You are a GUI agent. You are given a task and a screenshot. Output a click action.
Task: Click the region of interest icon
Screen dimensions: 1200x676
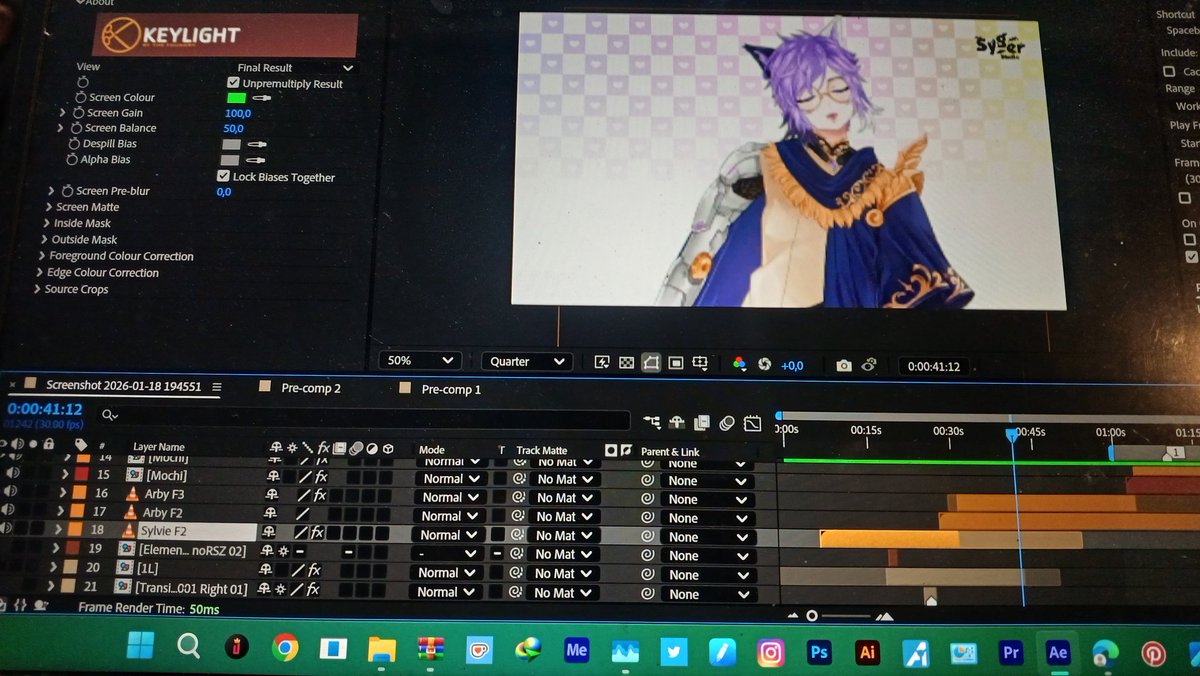[x=676, y=362]
